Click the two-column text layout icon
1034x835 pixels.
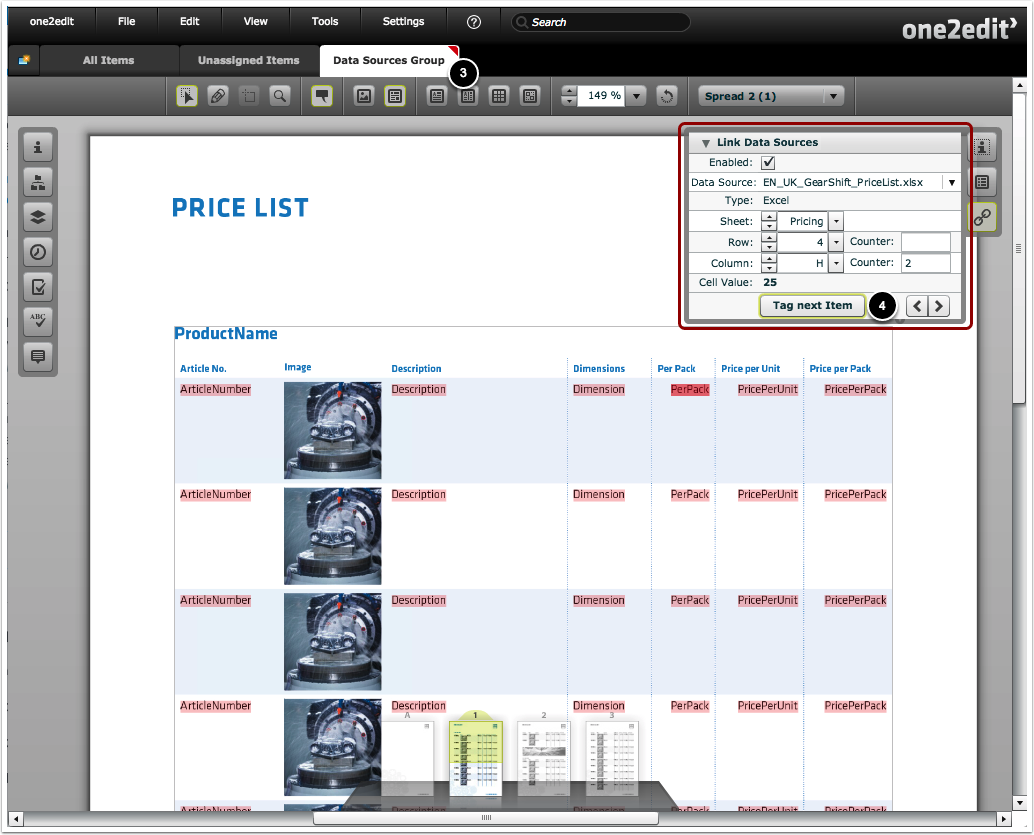[x=468, y=96]
